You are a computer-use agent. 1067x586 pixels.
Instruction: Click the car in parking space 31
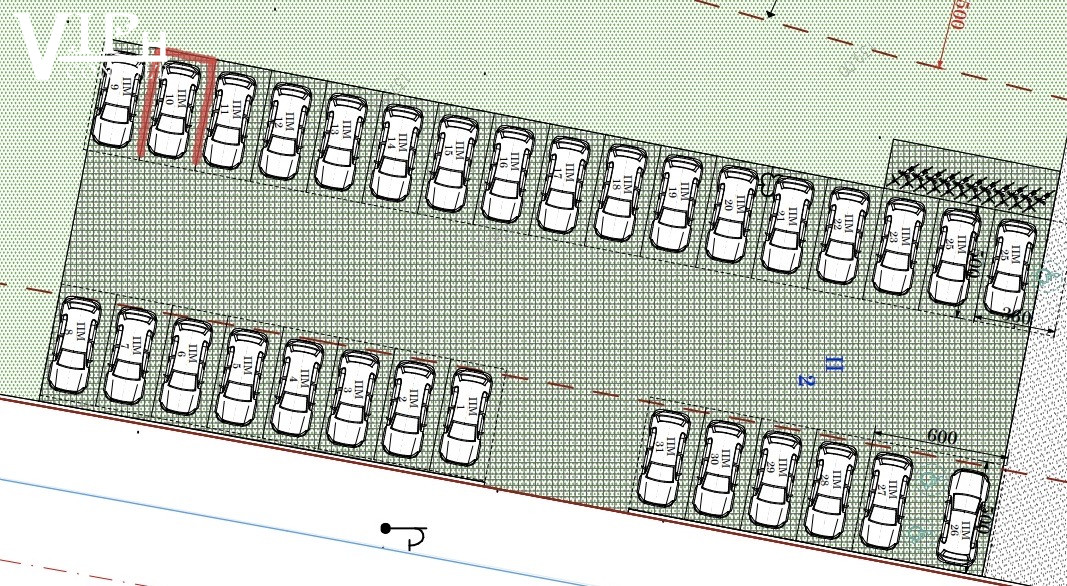pyautogui.click(x=663, y=458)
